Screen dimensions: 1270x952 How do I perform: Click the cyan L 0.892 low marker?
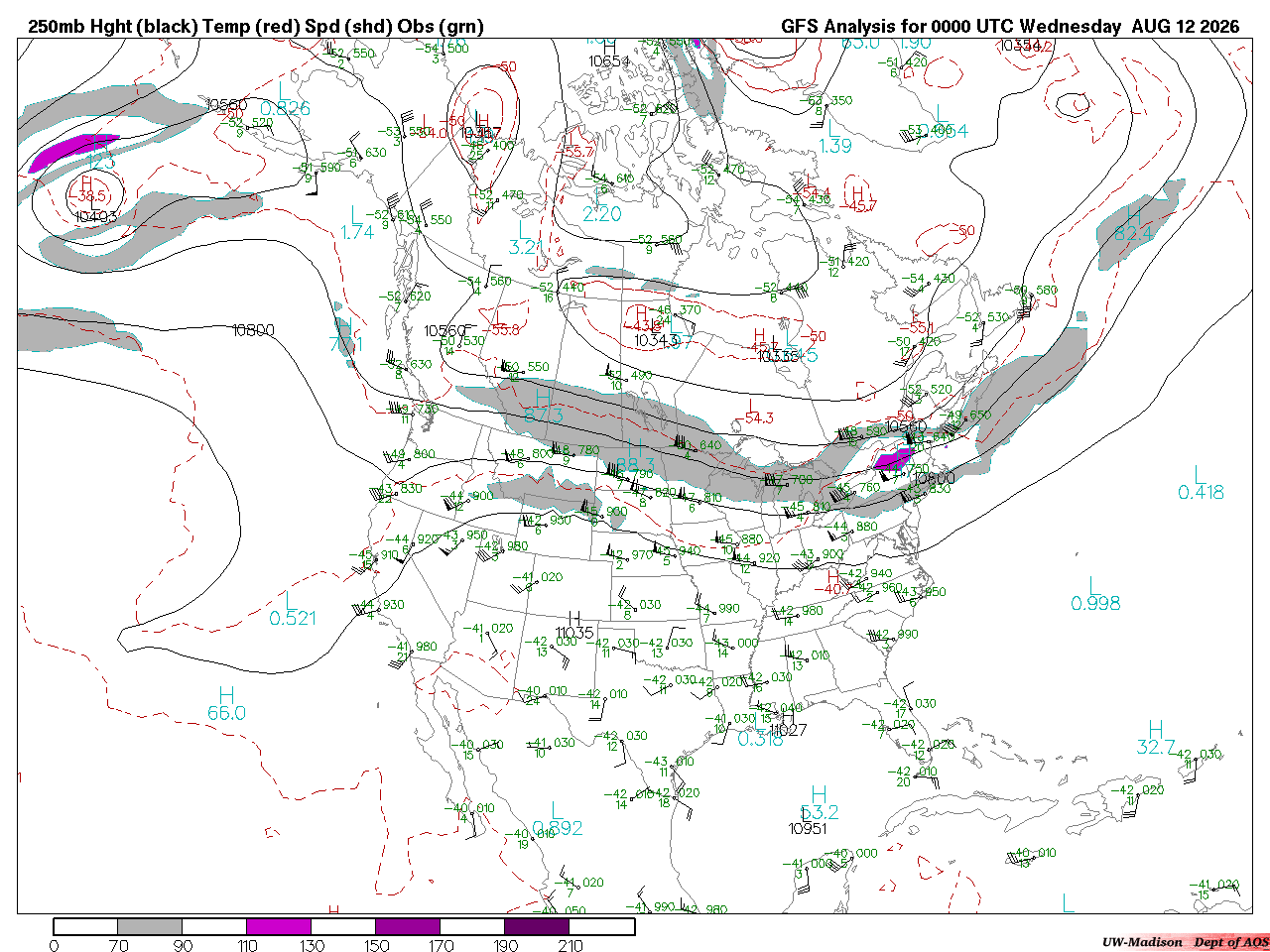pos(558,820)
